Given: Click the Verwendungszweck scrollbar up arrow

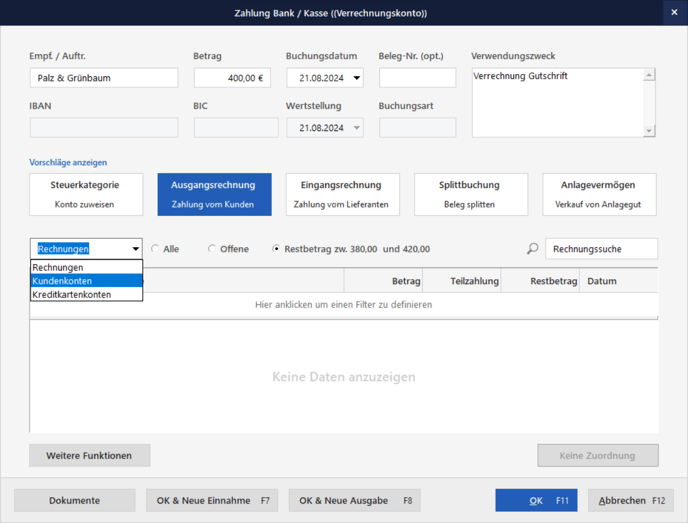Looking at the screenshot, I should point(649,75).
